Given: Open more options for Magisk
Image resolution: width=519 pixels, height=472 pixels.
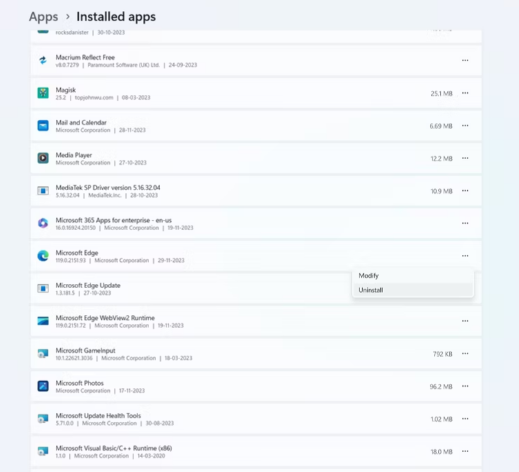Looking at the screenshot, I should click(x=465, y=93).
